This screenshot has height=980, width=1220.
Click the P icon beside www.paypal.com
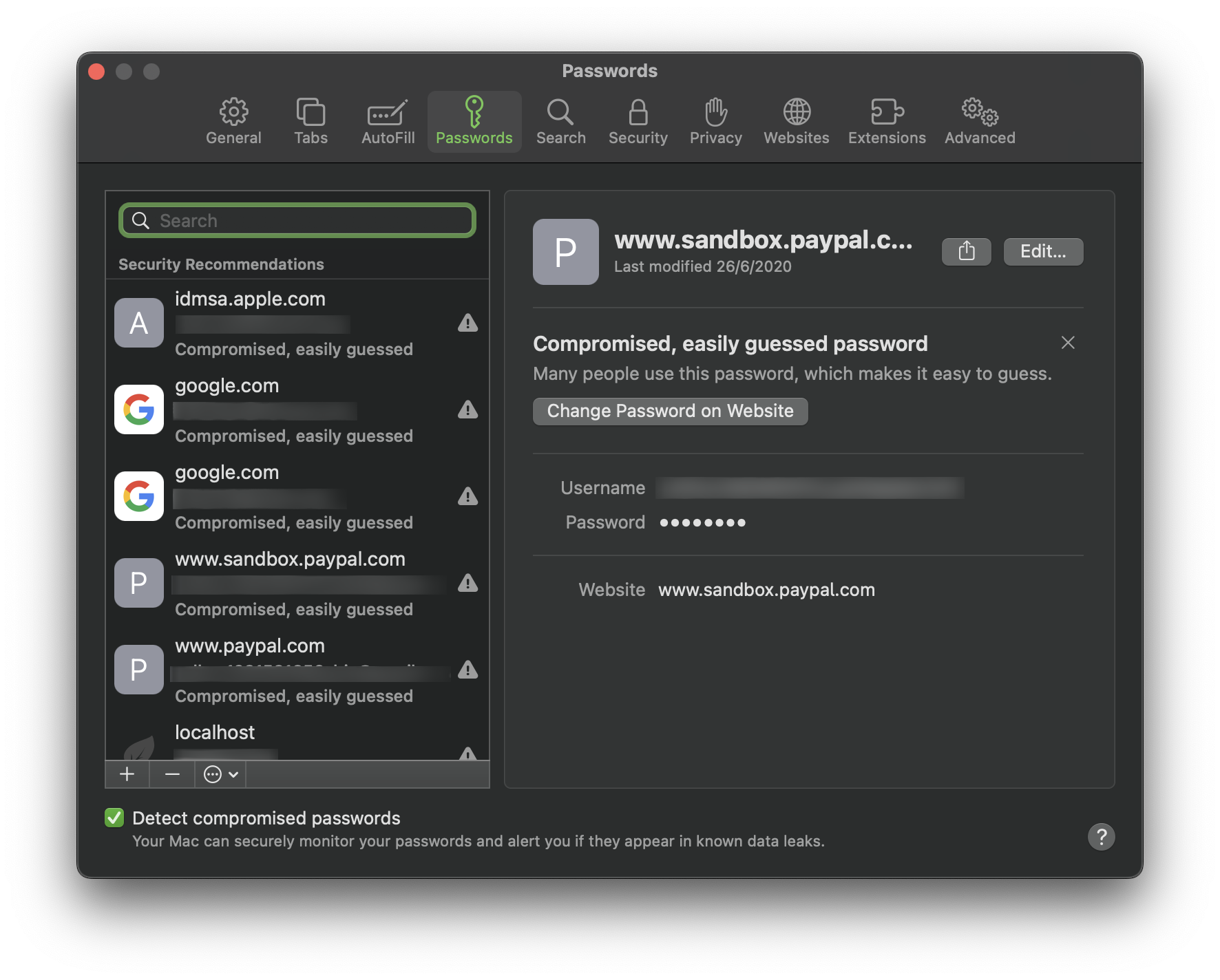139,670
